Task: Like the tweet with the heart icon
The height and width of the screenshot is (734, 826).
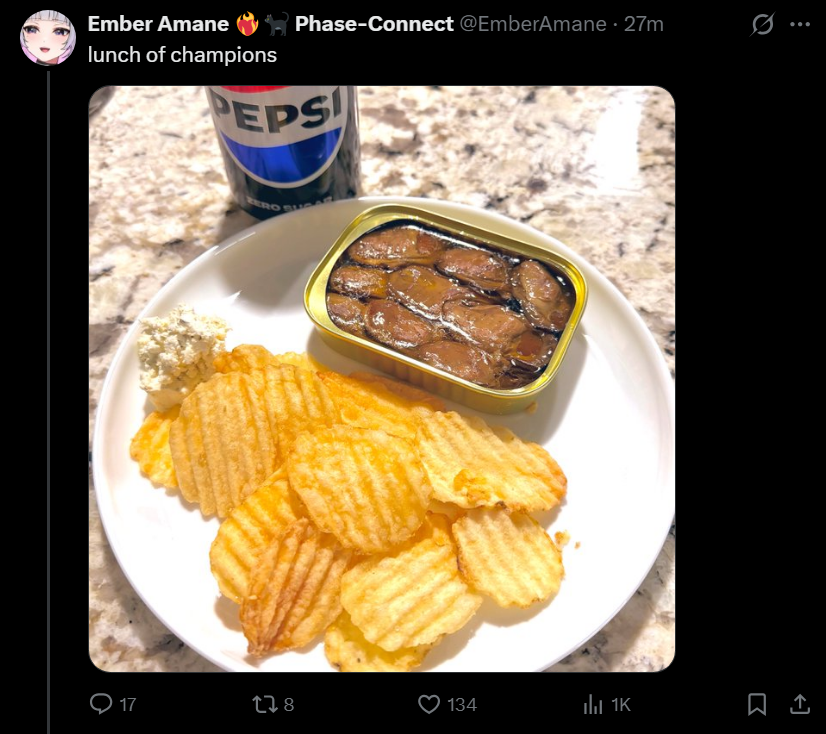Action: pos(429,704)
